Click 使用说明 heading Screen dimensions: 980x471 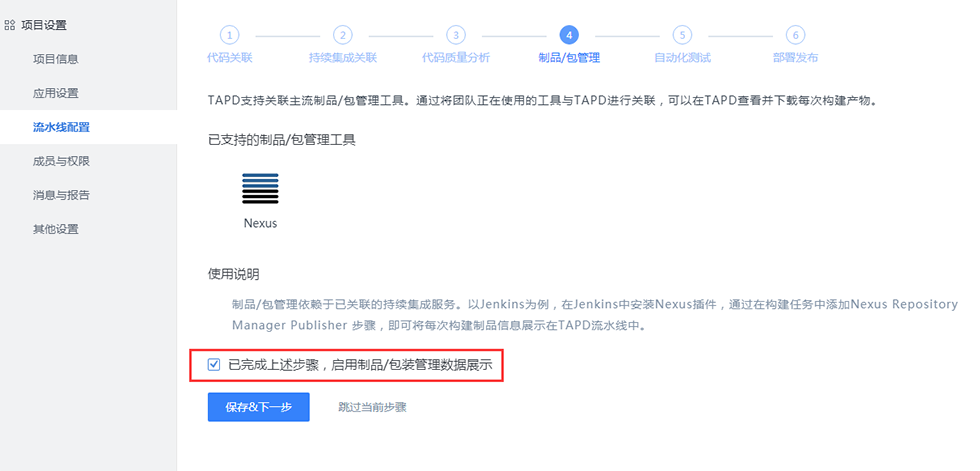[233, 274]
